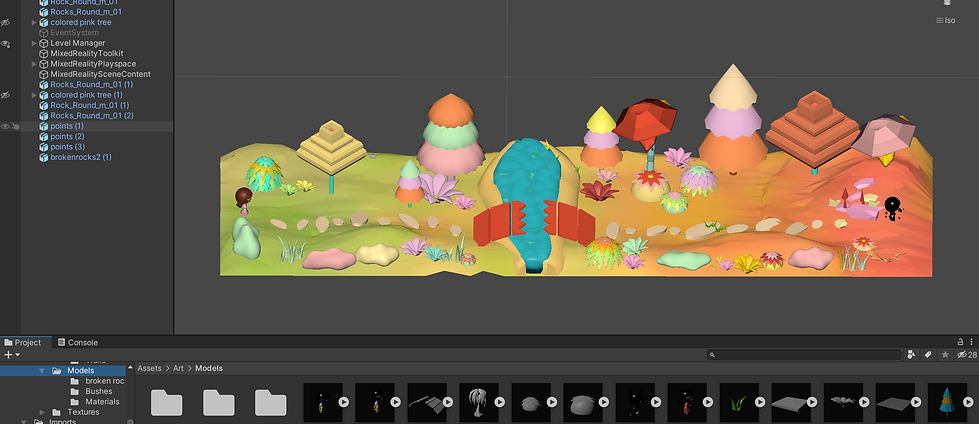The width and height of the screenshot is (979, 424).
Task: Select brokenrocks2 (1) in hierarchy
Action: (81, 157)
